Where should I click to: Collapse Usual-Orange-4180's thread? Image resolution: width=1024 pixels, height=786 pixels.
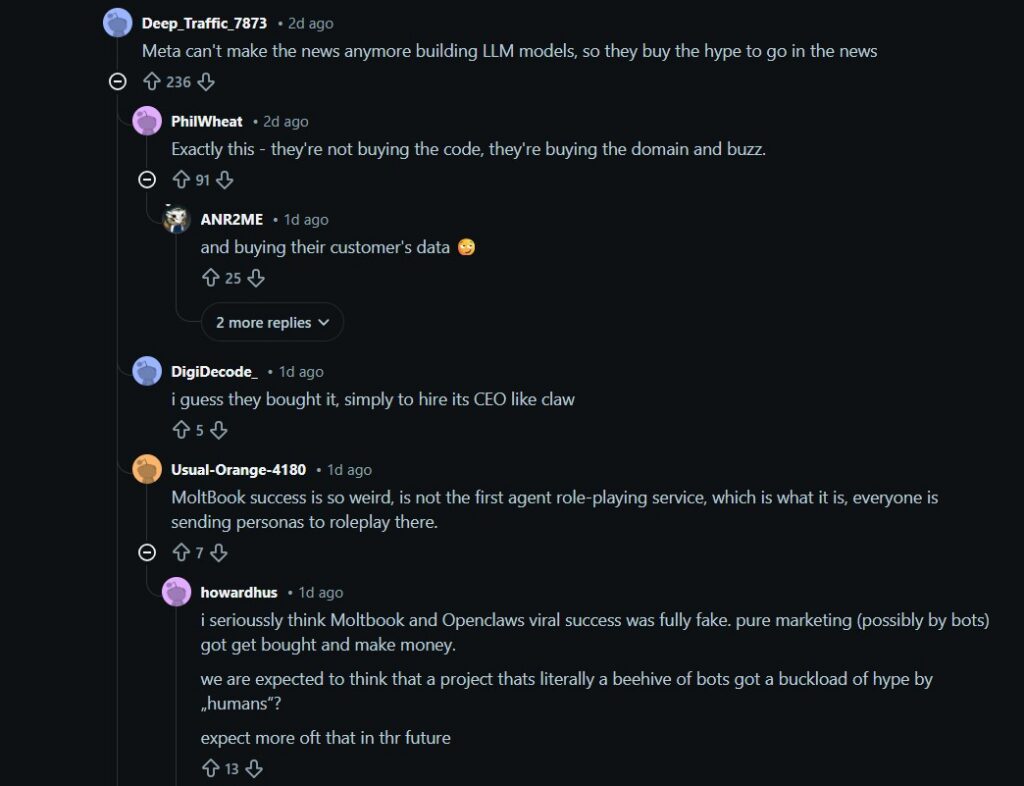click(147, 552)
